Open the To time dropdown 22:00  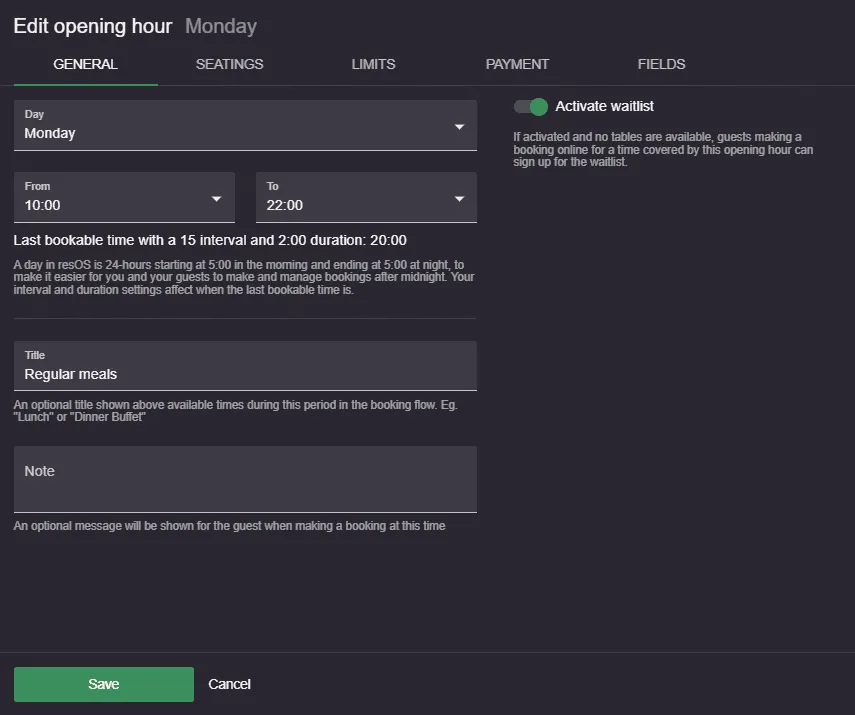click(x=366, y=197)
